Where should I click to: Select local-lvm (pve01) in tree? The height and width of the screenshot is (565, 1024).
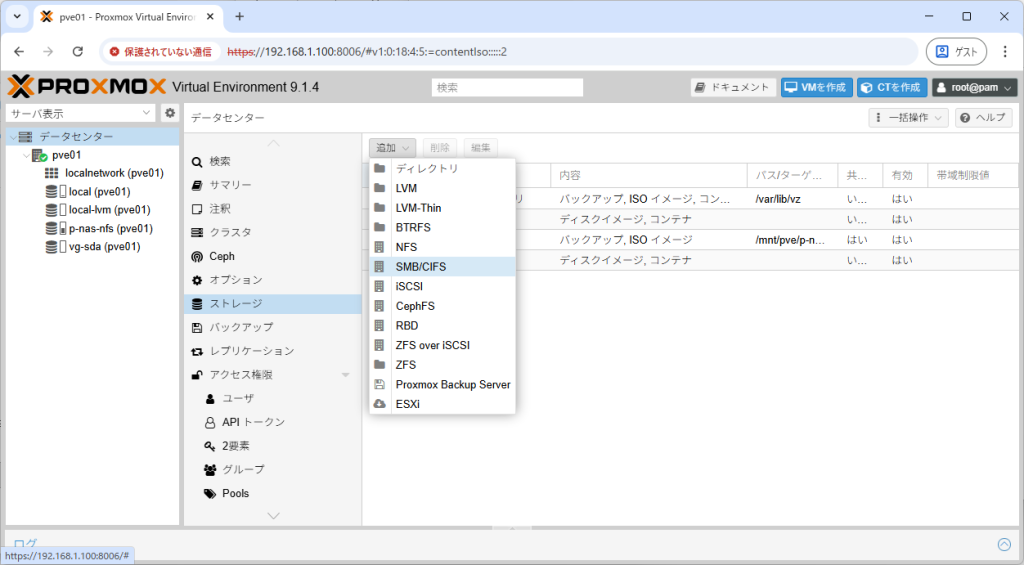click(x=110, y=210)
